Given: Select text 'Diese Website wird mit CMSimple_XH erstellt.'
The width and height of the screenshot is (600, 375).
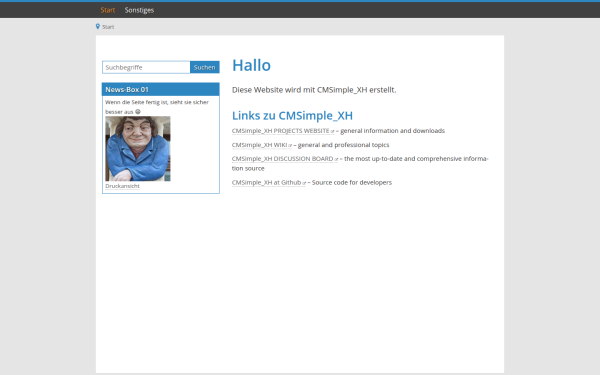Looking at the screenshot, I should tap(314, 90).
